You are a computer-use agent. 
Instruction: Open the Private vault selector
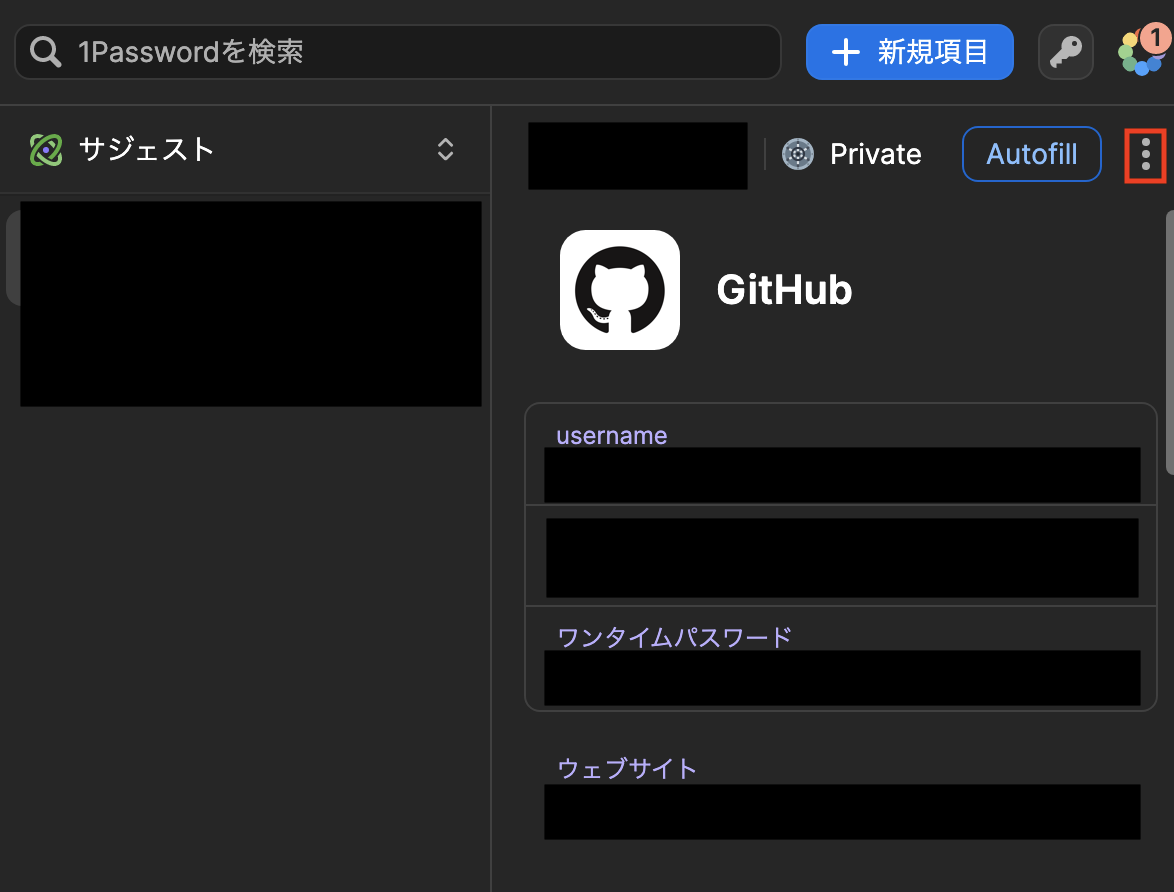click(x=852, y=154)
